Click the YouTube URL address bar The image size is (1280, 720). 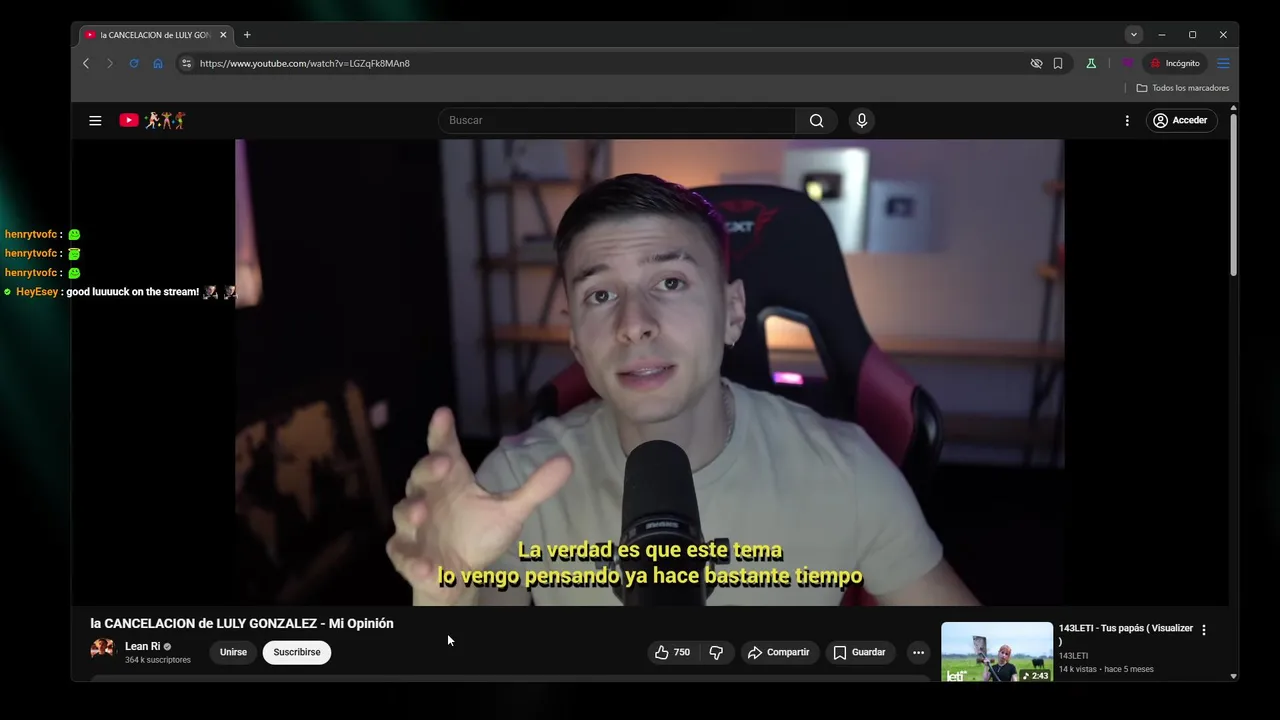(612, 63)
